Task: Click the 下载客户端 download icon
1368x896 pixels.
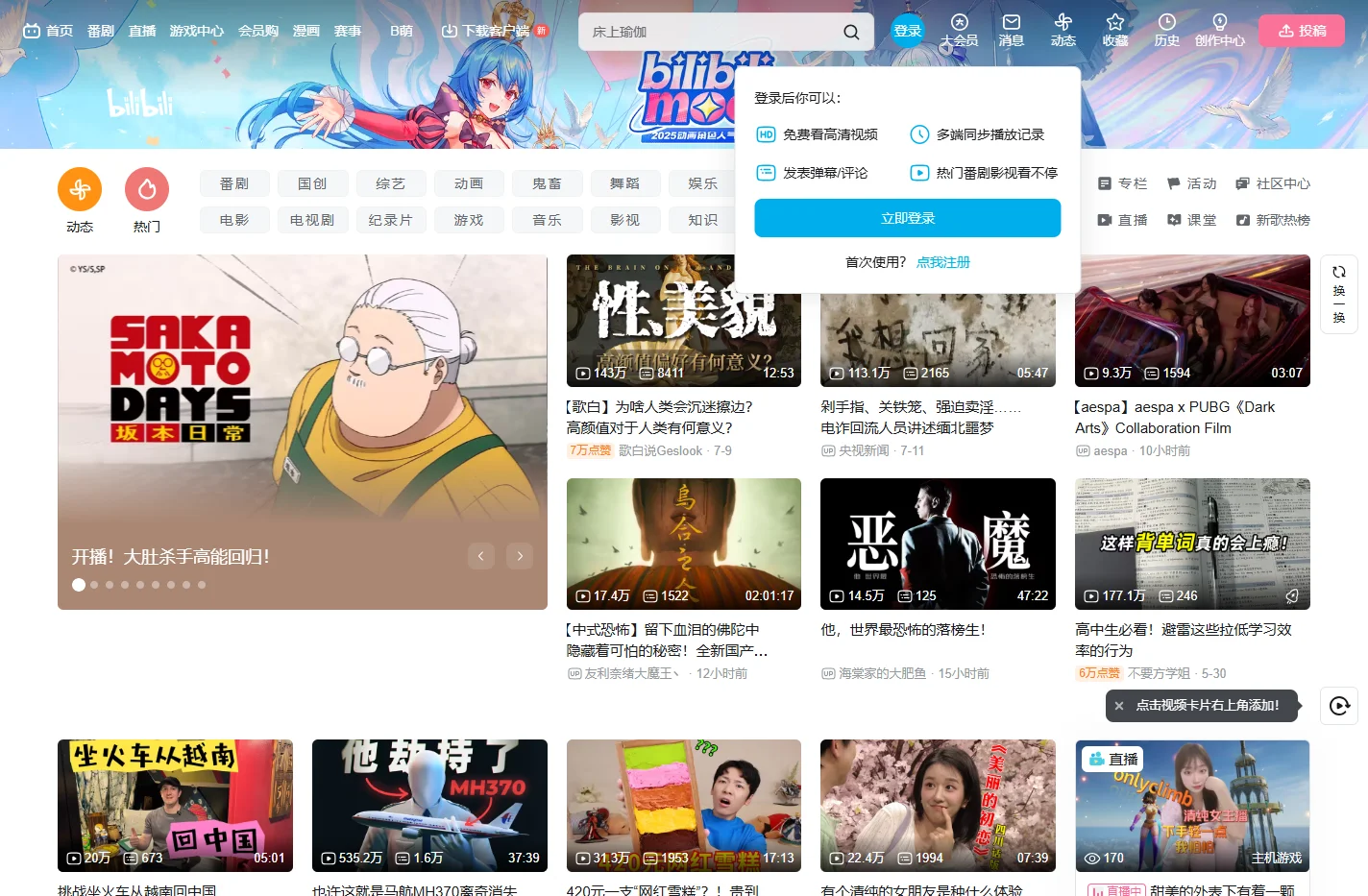Action: [x=449, y=31]
